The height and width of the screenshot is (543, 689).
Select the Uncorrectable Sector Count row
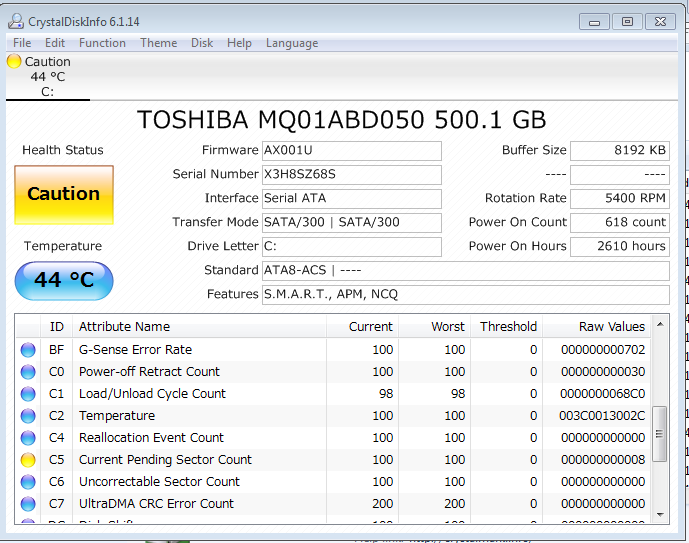333,482
